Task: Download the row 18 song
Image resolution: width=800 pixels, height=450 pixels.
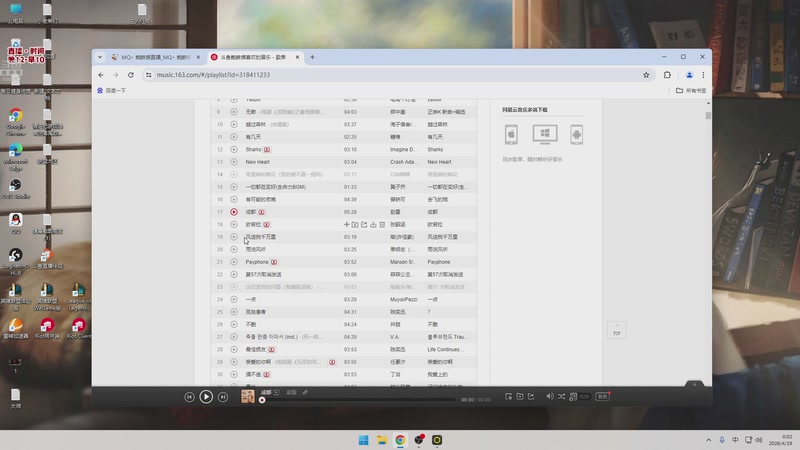Action: [373, 224]
